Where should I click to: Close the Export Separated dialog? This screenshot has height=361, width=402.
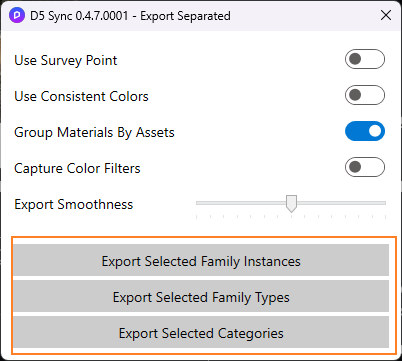pyautogui.click(x=386, y=15)
